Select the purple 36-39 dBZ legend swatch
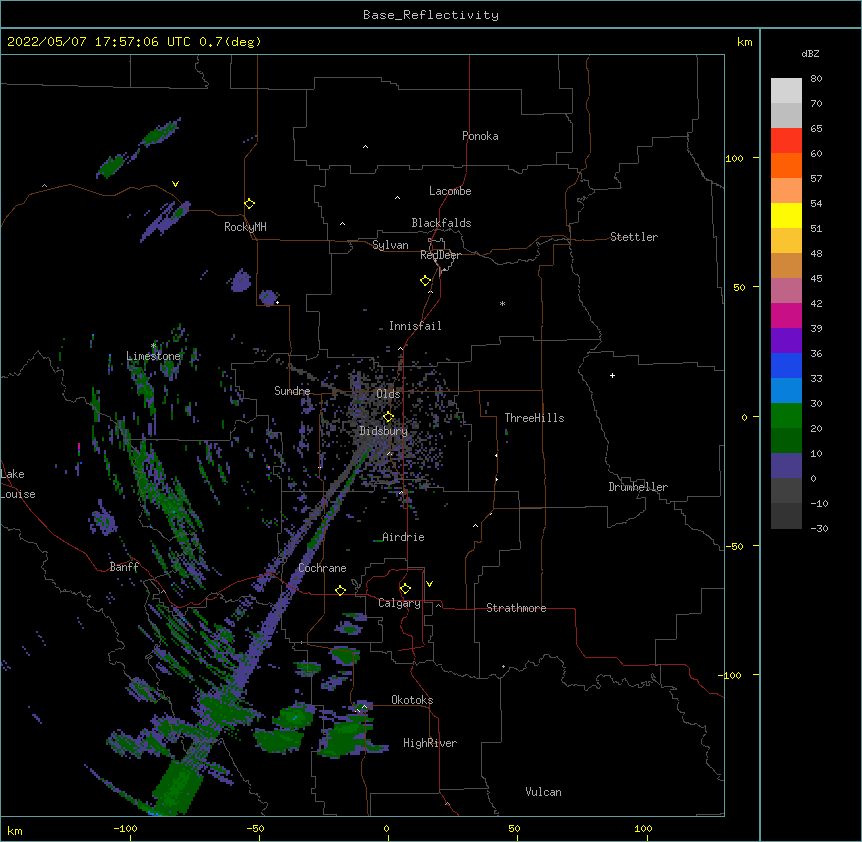Viewport: 862px width, 842px height. coord(786,341)
